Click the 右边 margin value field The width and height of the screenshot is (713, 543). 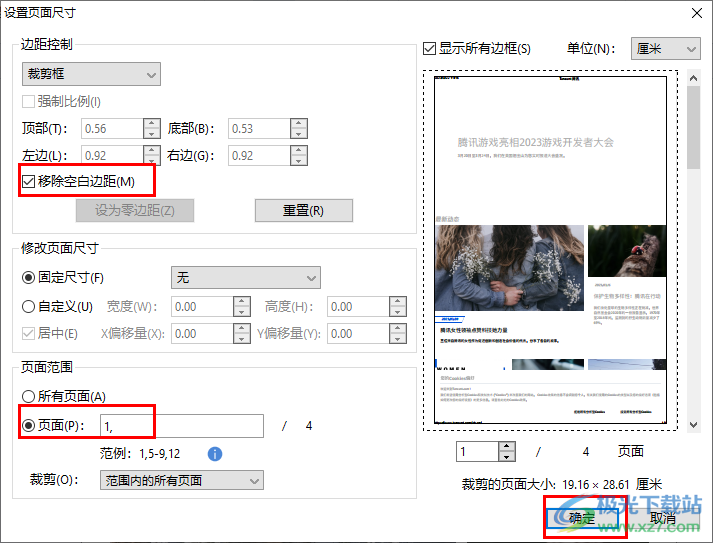point(259,156)
